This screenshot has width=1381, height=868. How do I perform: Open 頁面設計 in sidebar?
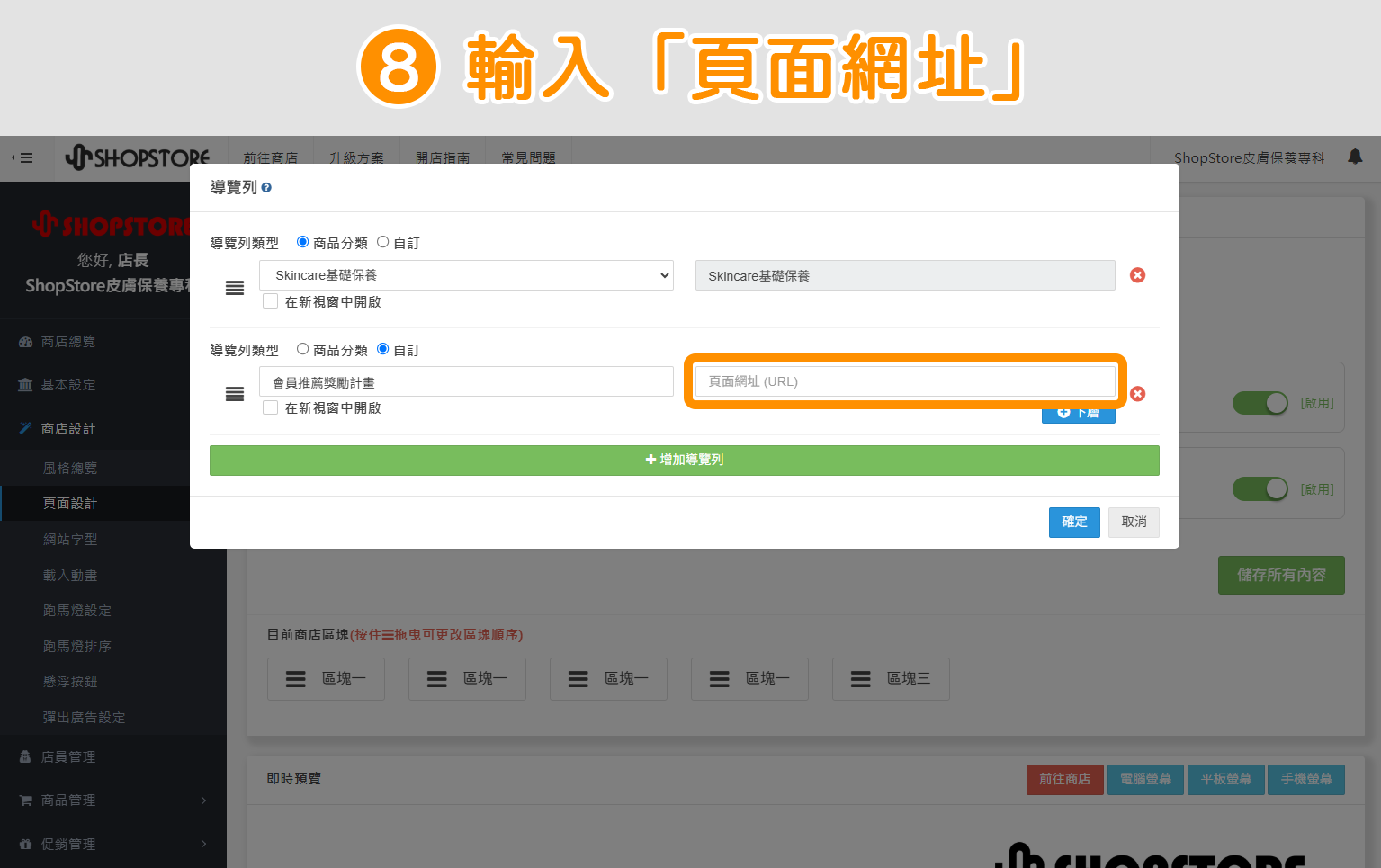pos(70,504)
